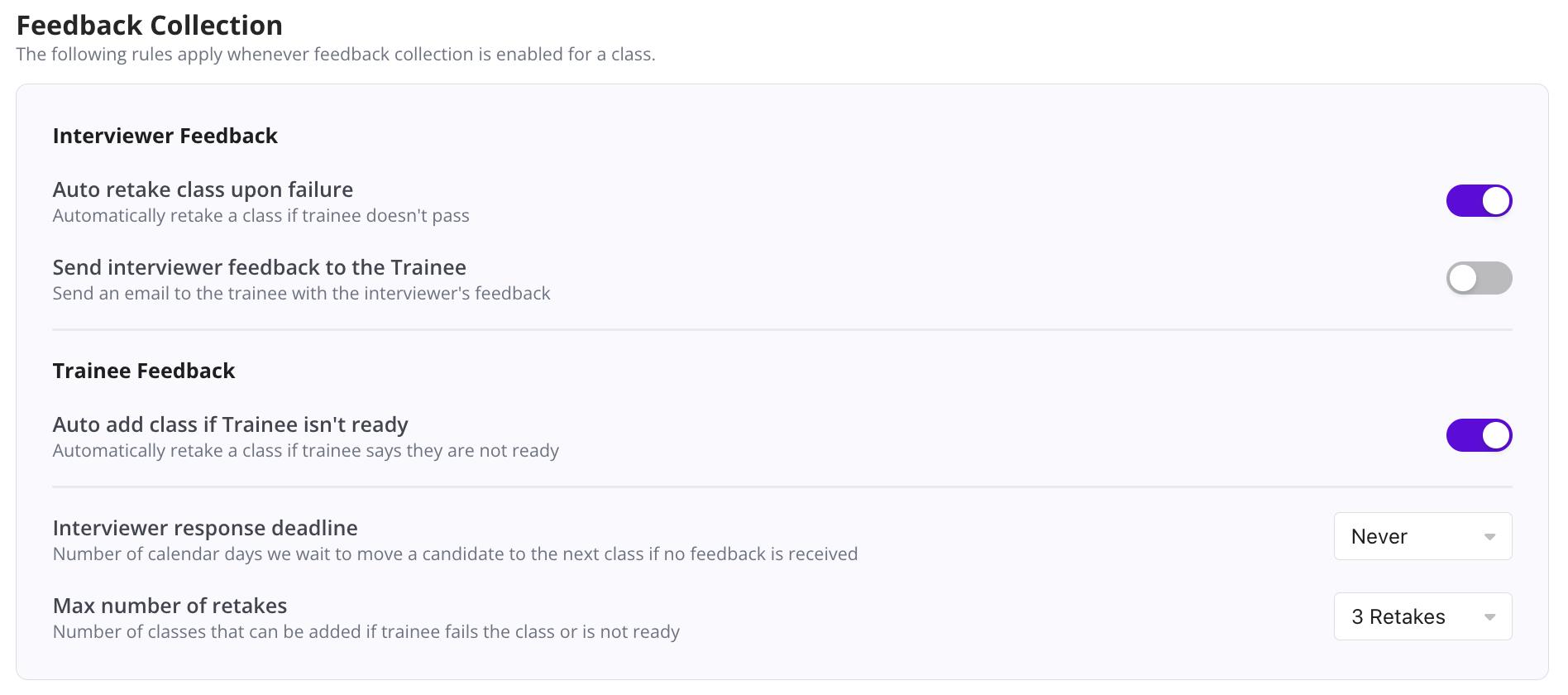The width and height of the screenshot is (1568, 695).
Task: Click the rules description under Feedback Collection
Action: 336,55
